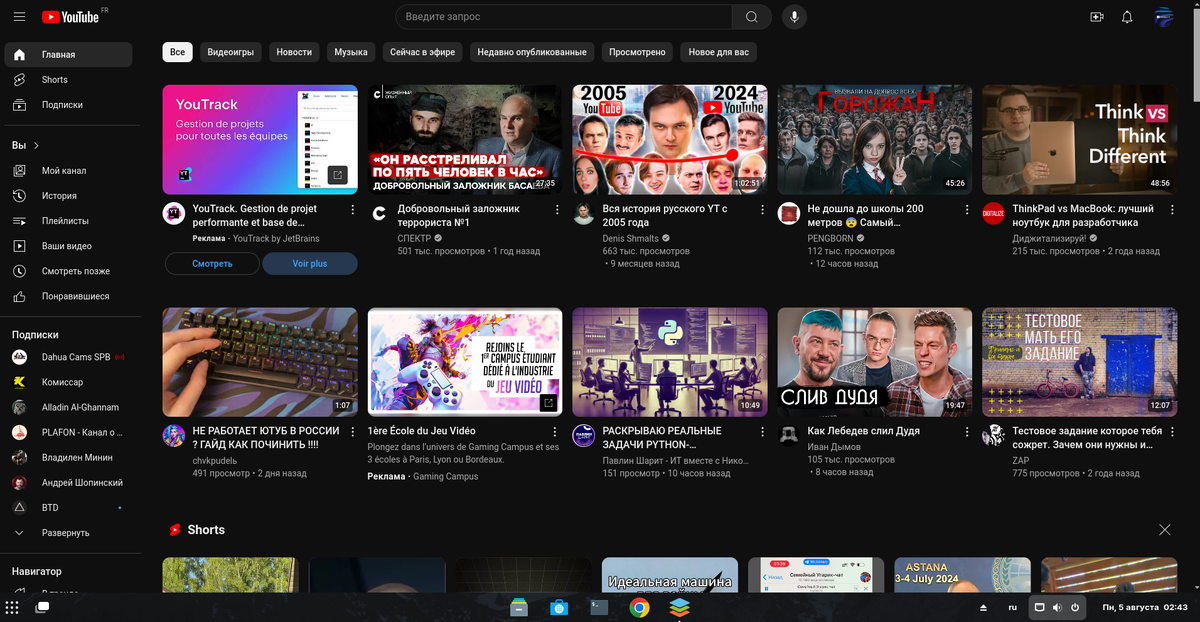The image size is (1200, 622).
Task: Select the Просмотрено chip
Action: [x=637, y=52]
